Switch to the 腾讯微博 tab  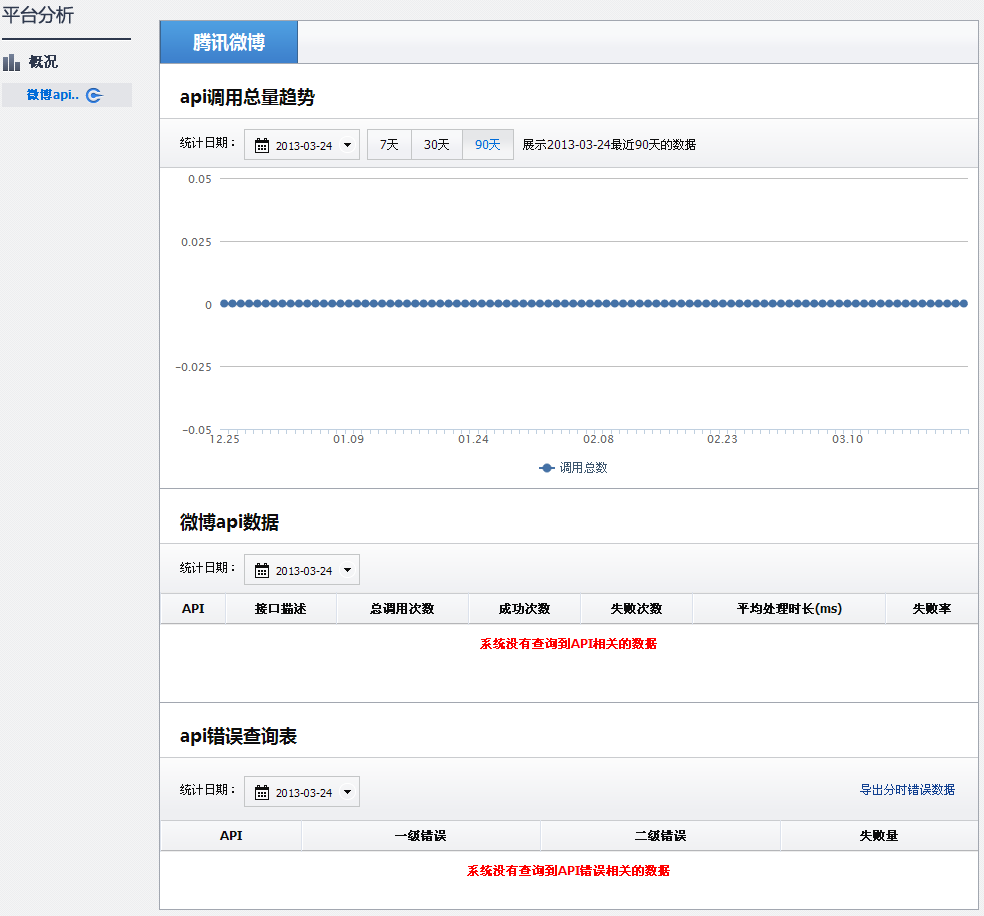coord(229,43)
